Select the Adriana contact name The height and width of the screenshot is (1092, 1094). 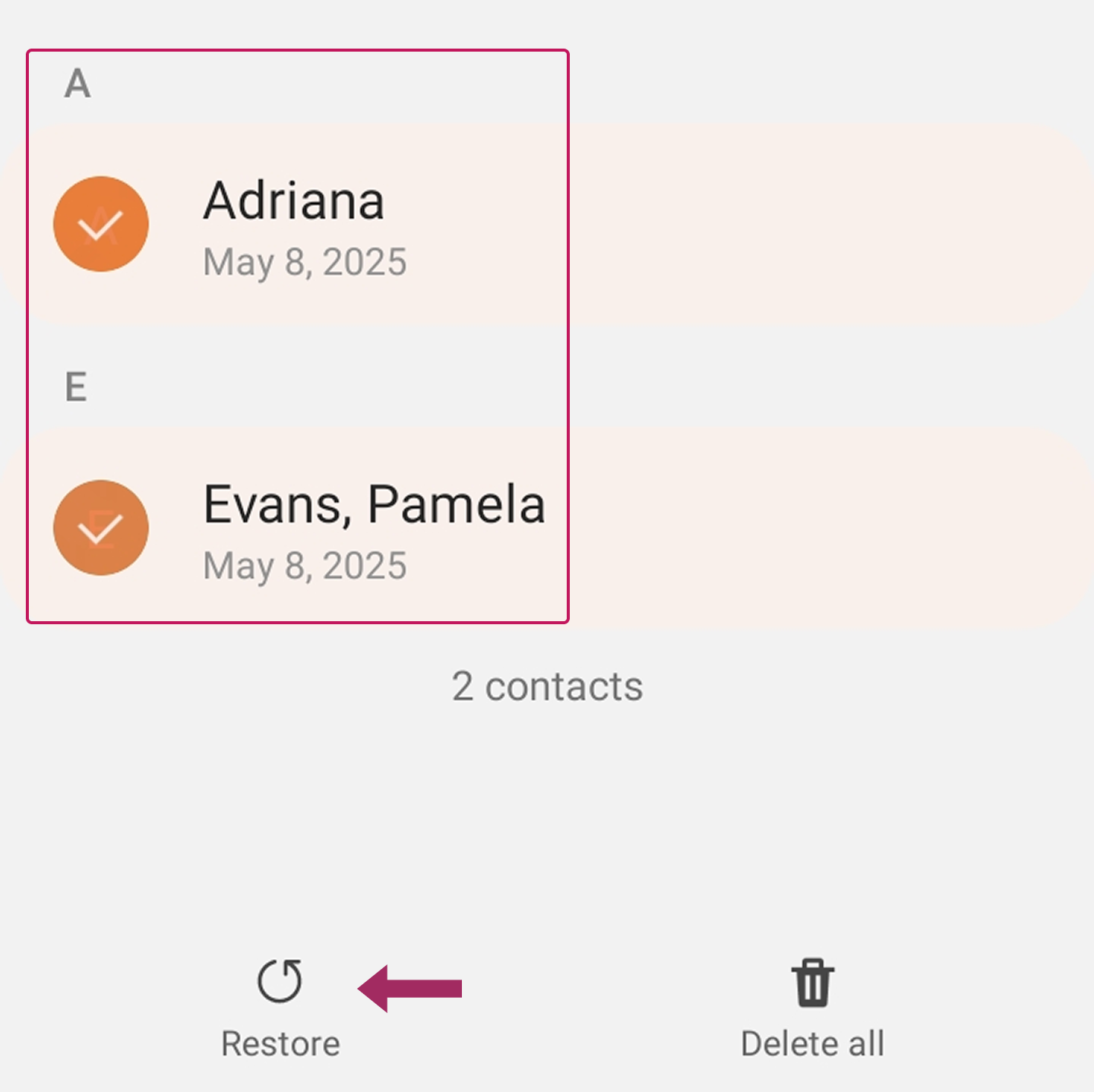293,201
